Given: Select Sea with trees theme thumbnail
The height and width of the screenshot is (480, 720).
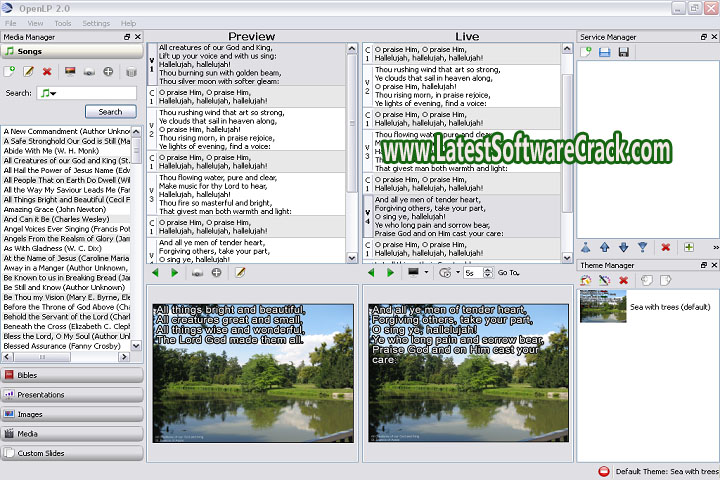Looking at the screenshot, I should 603,306.
